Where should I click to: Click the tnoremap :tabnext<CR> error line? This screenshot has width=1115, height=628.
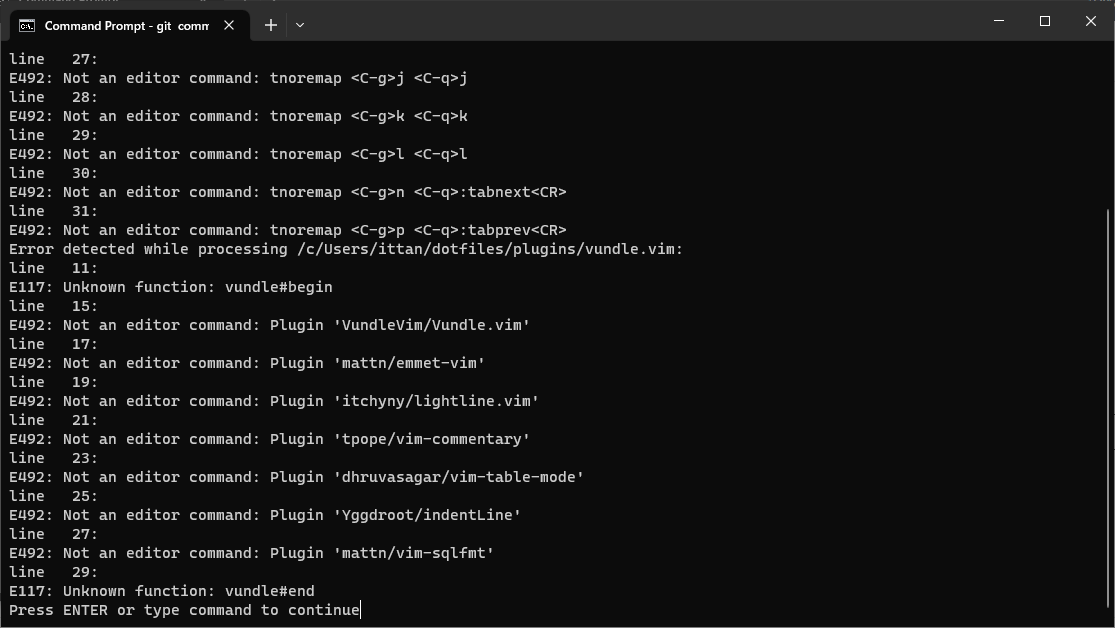point(287,192)
